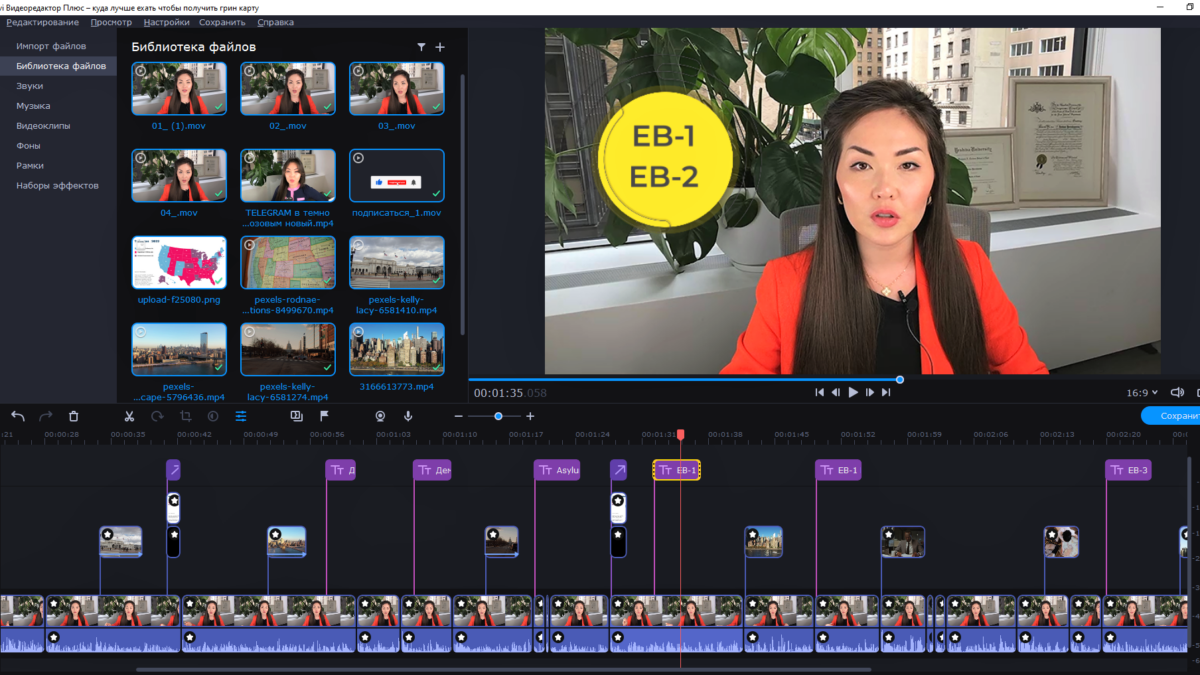This screenshot has height=675, width=1200.
Task: Click the timeline horizontal scrollbar
Action: [503, 670]
